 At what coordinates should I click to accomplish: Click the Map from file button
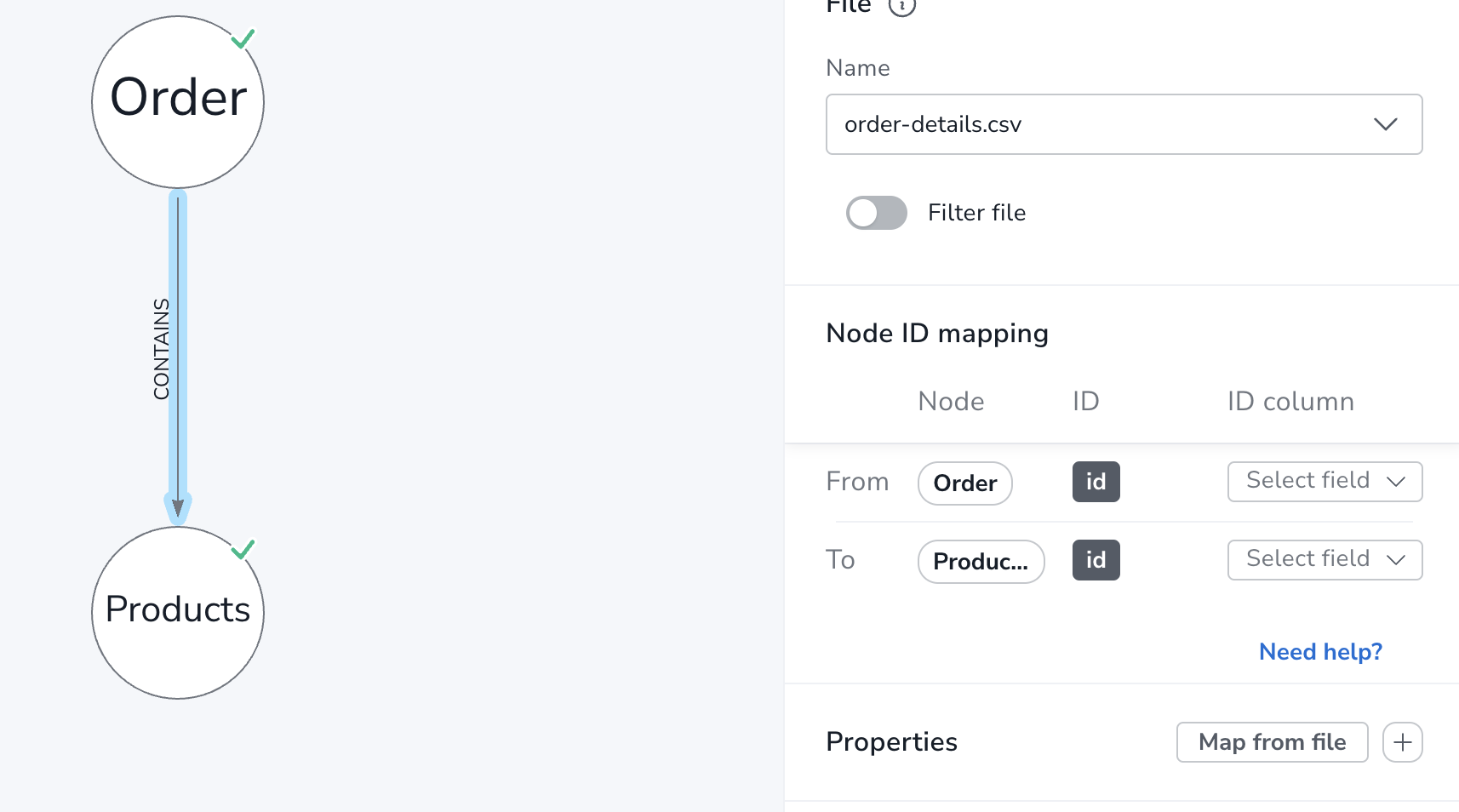(1272, 742)
